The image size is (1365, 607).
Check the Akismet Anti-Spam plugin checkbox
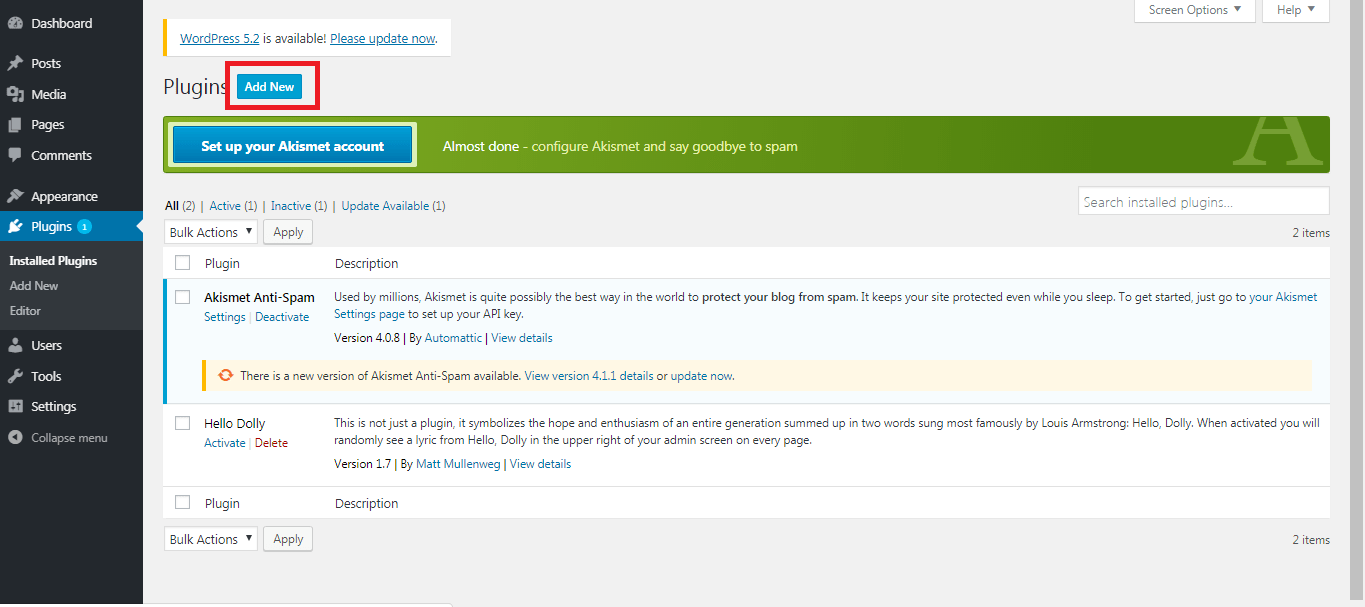pyautogui.click(x=182, y=297)
